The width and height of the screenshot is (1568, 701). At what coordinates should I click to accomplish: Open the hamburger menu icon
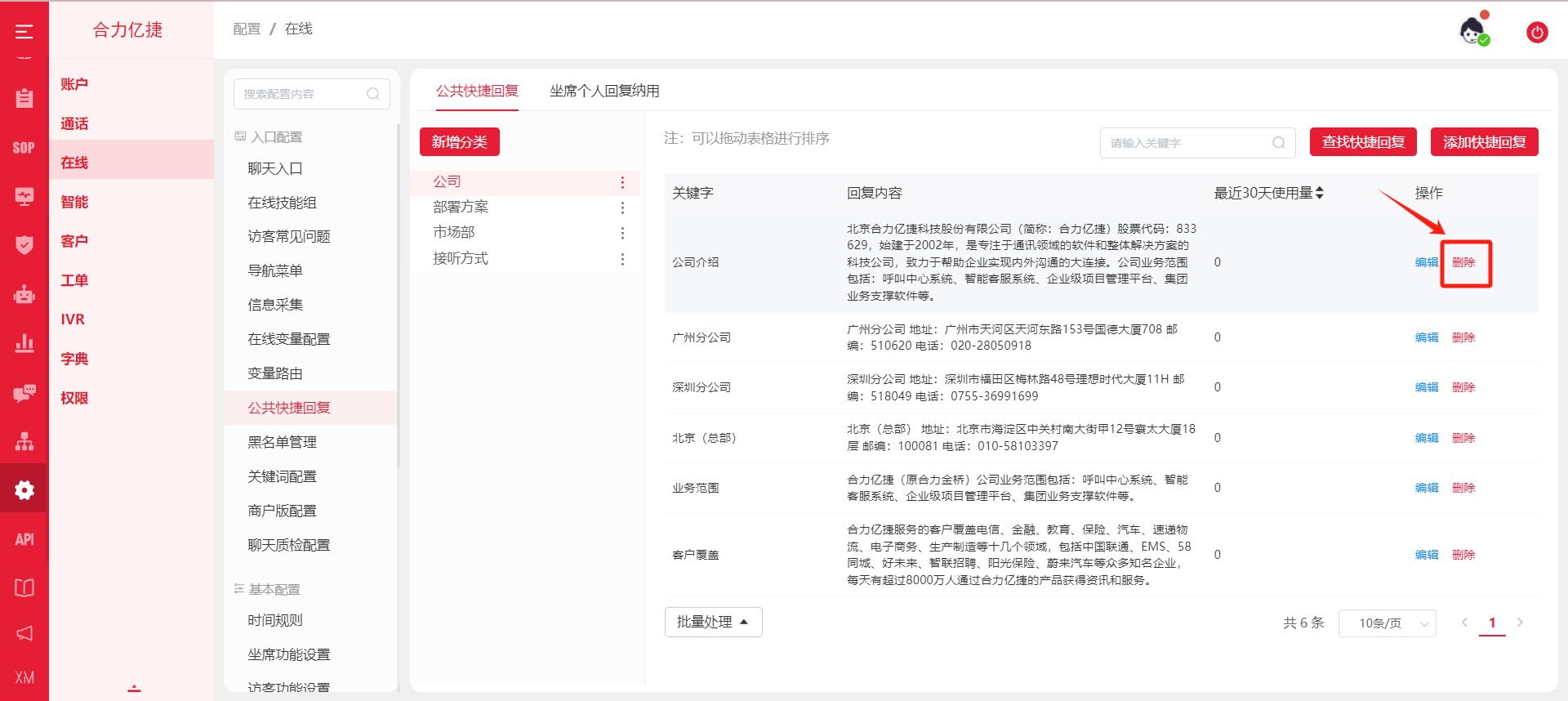tap(24, 32)
